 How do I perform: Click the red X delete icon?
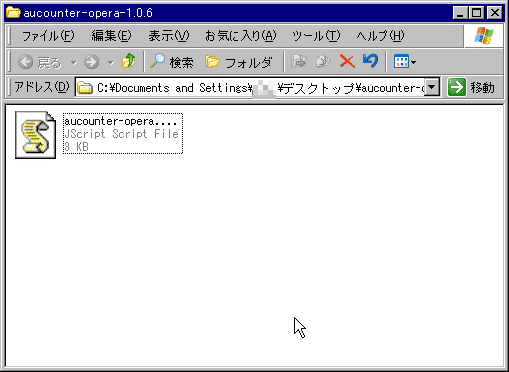coord(347,62)
